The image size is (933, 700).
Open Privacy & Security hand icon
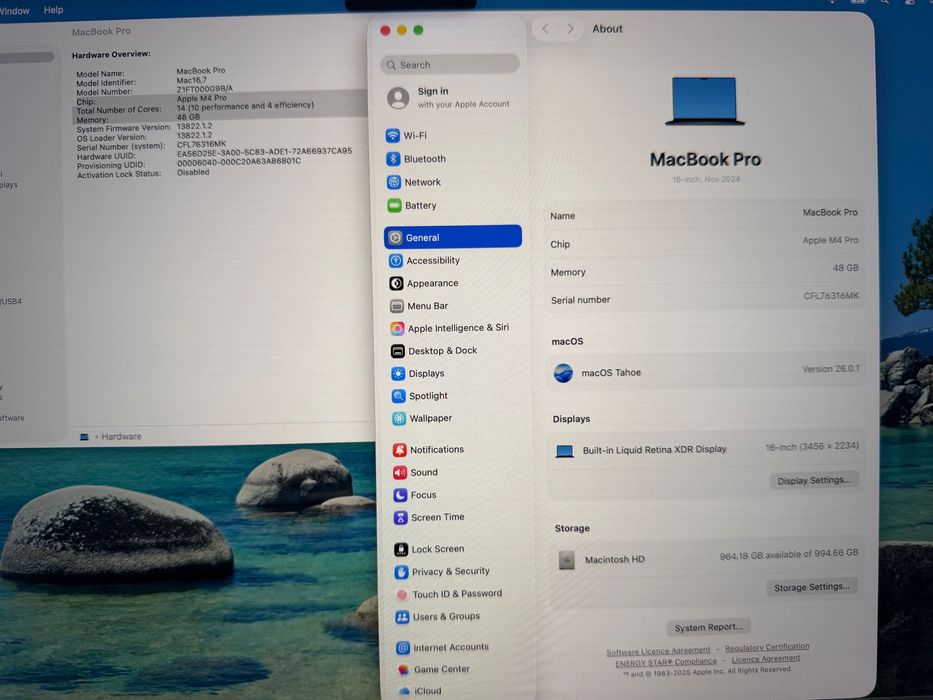pyautogui.click(x=402, y=572)
